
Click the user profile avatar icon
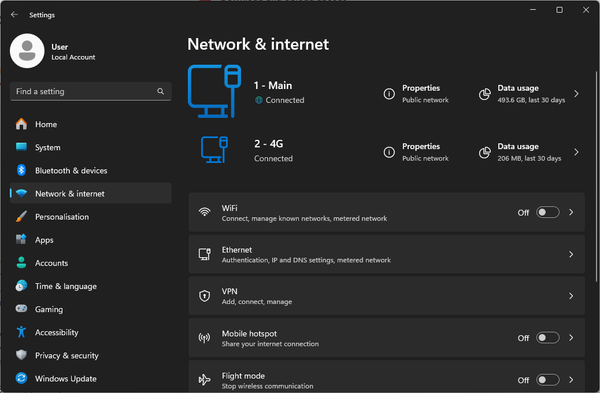coord(27,51)
